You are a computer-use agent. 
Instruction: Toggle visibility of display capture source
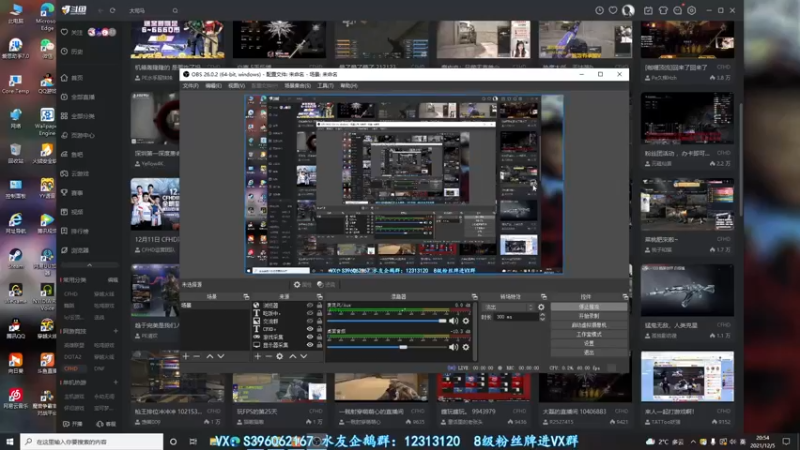tap(310, 345)
